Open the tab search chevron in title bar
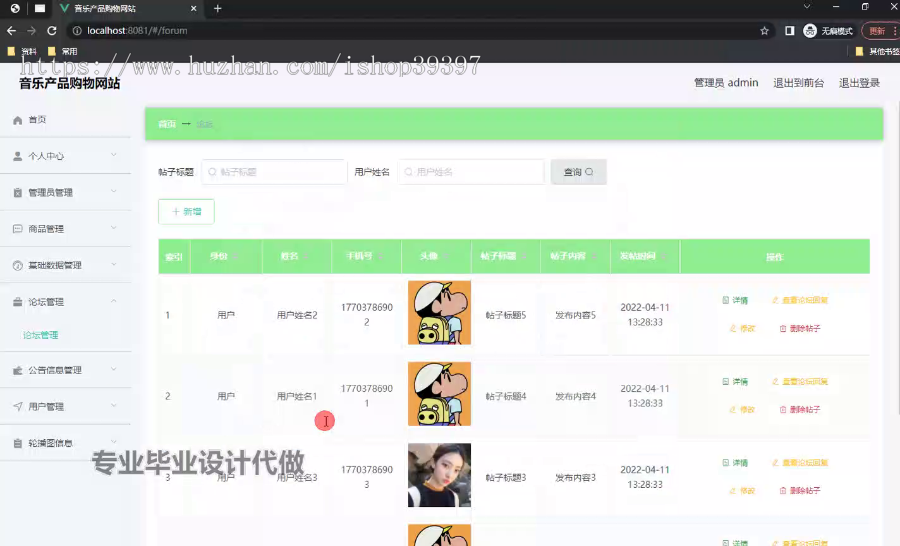The width and height of the screenshot is (900, 546). click(x=806, y=7)
